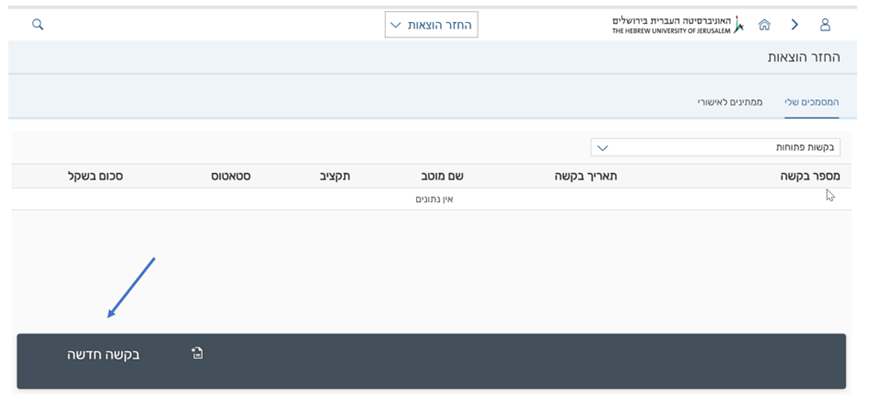Click the אין נתונים empty table row
Viewport: 869px width, 411px height.
point(435,199)
